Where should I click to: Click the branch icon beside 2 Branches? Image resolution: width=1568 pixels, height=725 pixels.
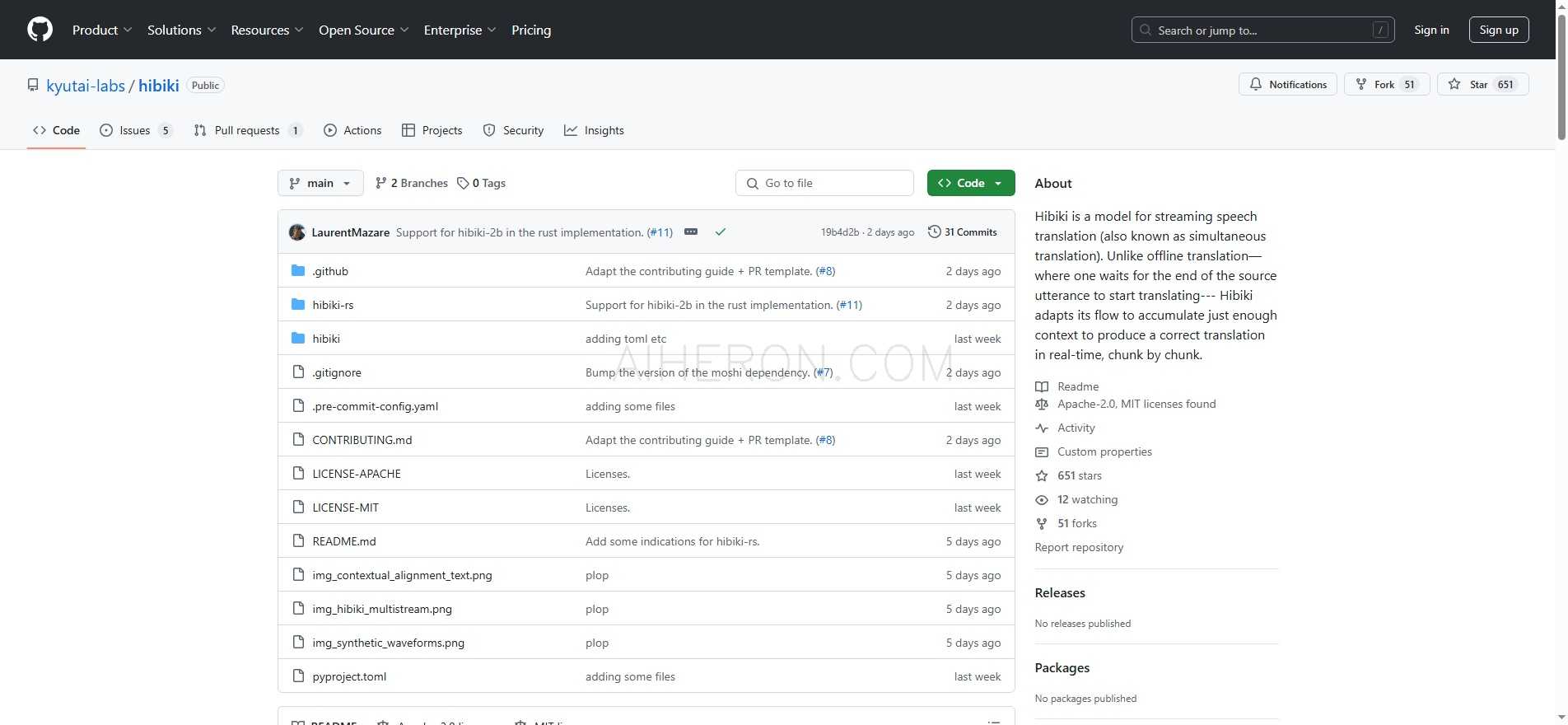point(380,183)
